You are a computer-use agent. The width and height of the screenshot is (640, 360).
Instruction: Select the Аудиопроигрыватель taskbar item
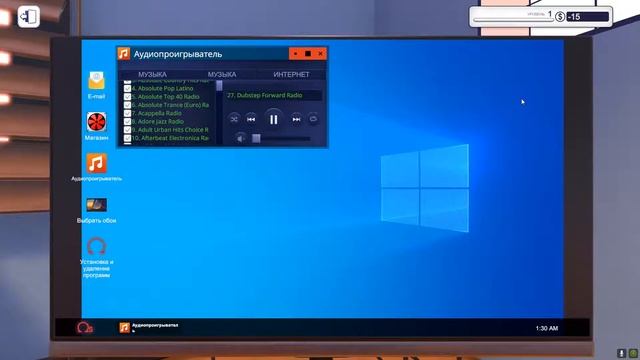coord(149,327)
